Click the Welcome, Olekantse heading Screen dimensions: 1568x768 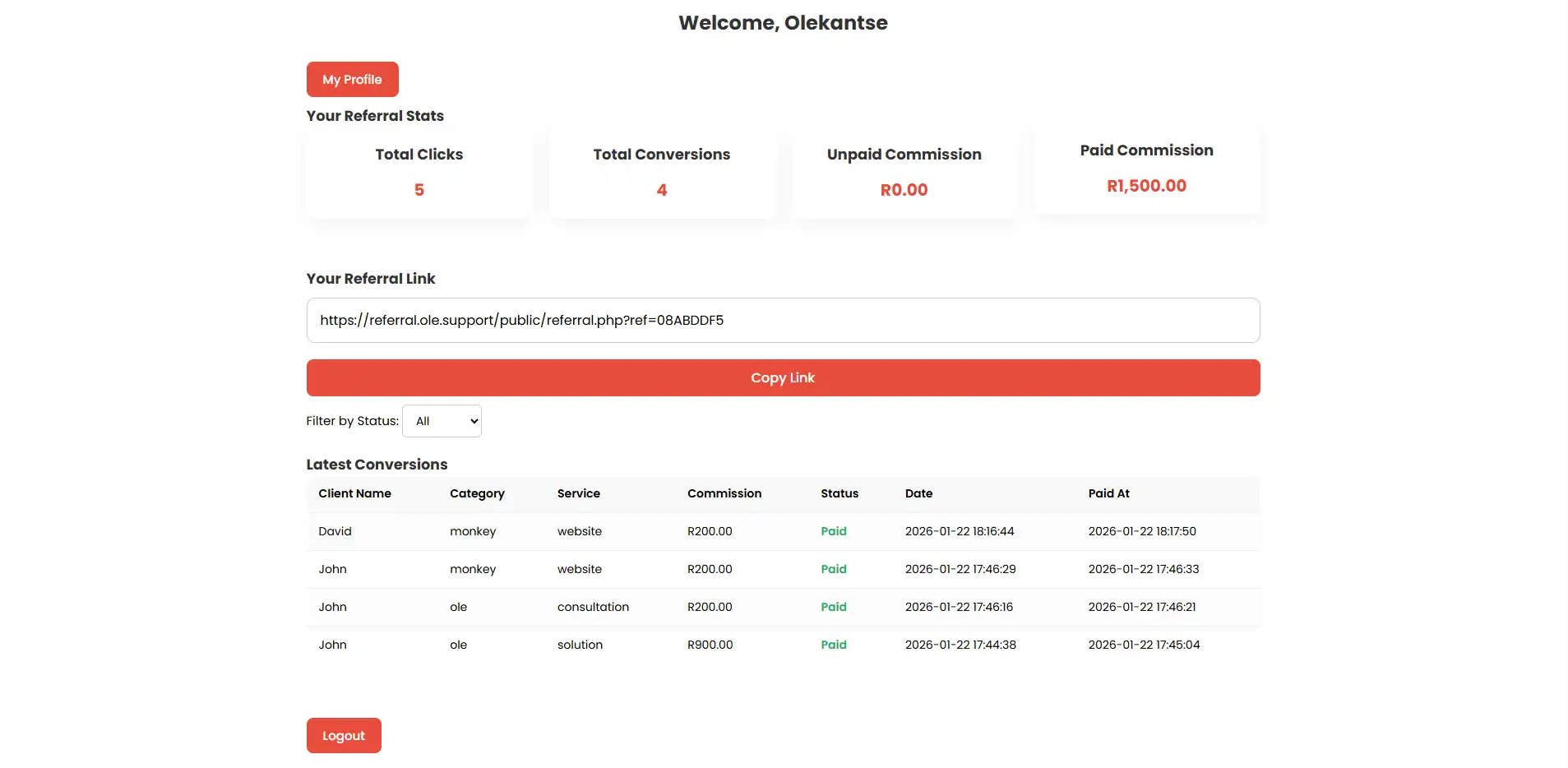[783, 23]
